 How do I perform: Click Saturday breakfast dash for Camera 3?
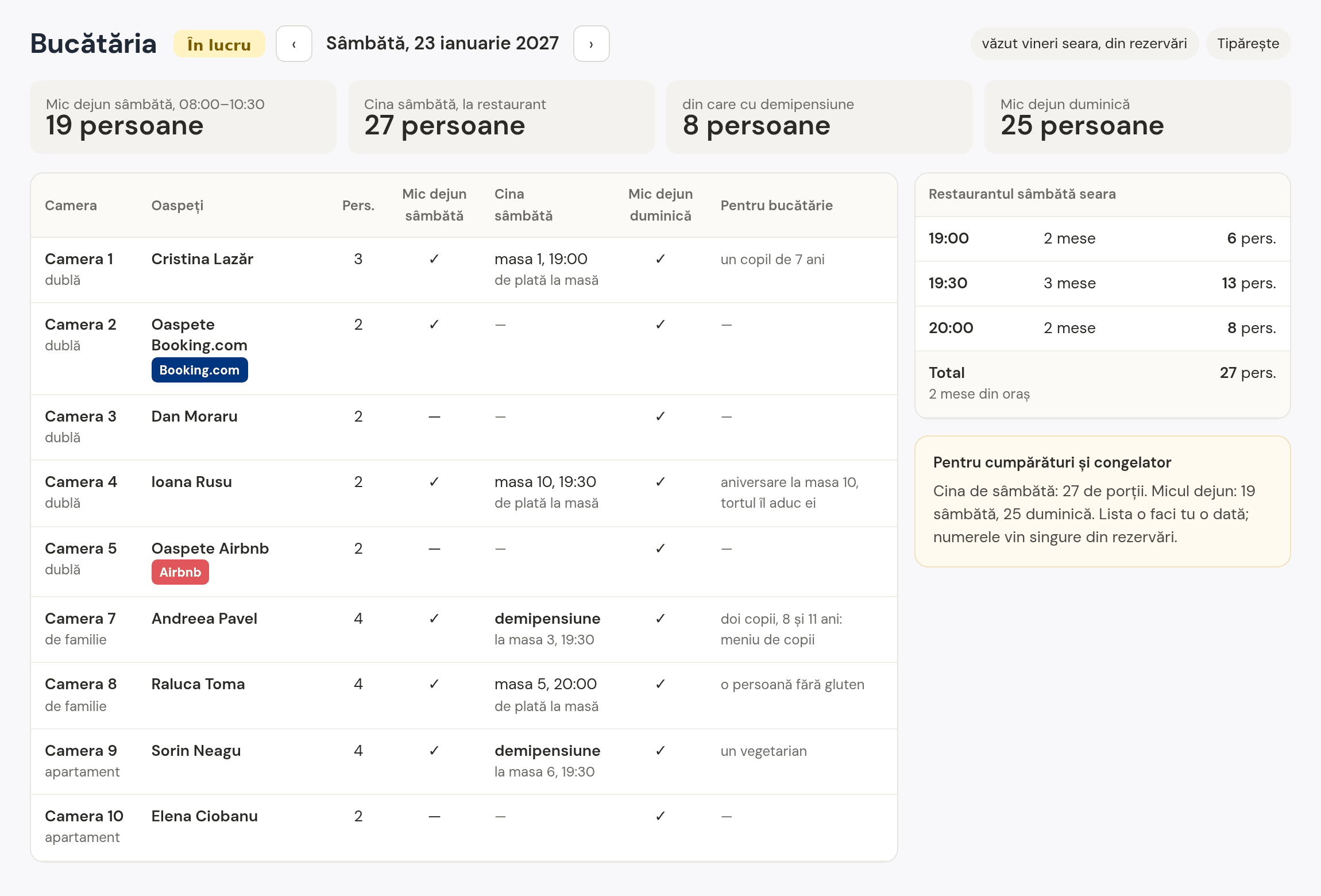434,416
